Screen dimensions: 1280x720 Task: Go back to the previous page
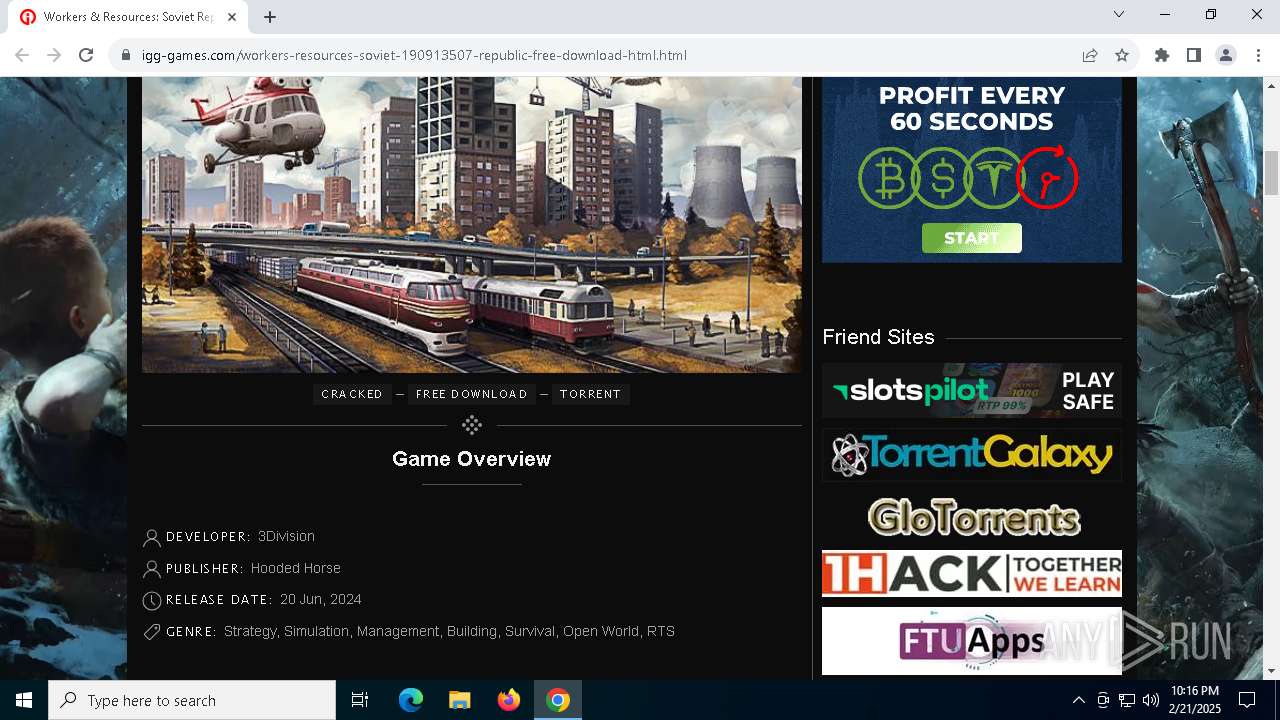(x=22, y=55)
